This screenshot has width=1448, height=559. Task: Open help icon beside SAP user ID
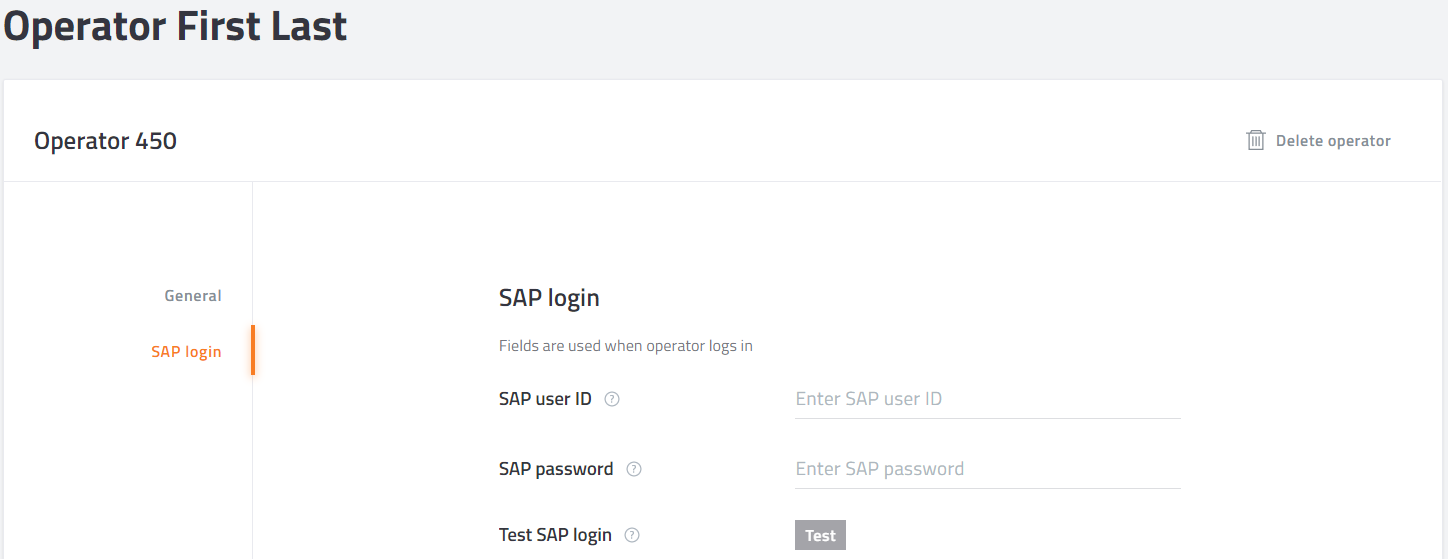[612, 399]
